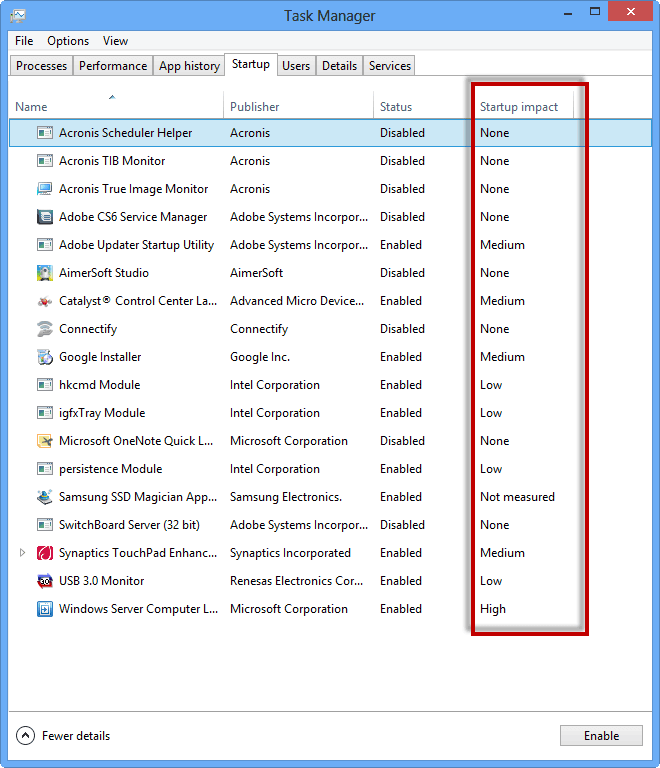The image size is (660, 768).
Task: Click Renesas Electronics publisher cell
Action: click(x=297, y=581)
